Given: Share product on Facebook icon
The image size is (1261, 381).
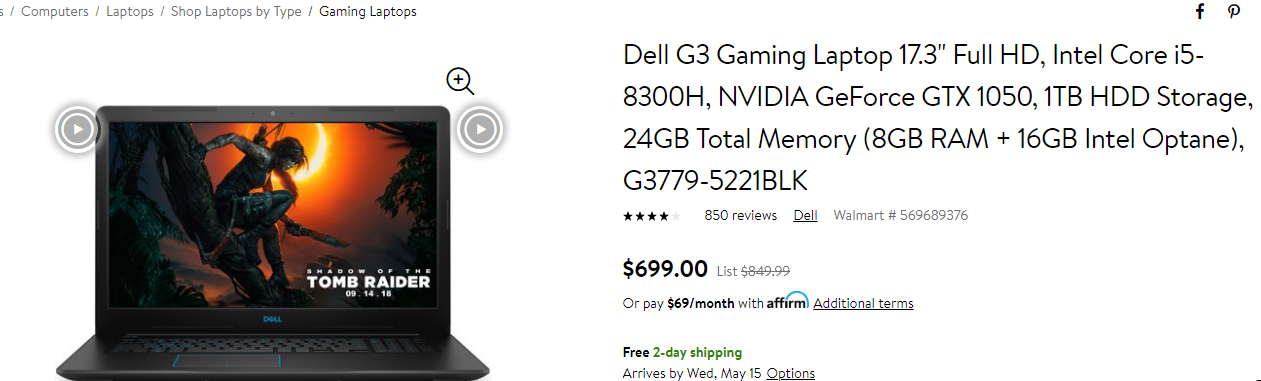Looking at the screenshot, I should click(x=1200, y=12).
